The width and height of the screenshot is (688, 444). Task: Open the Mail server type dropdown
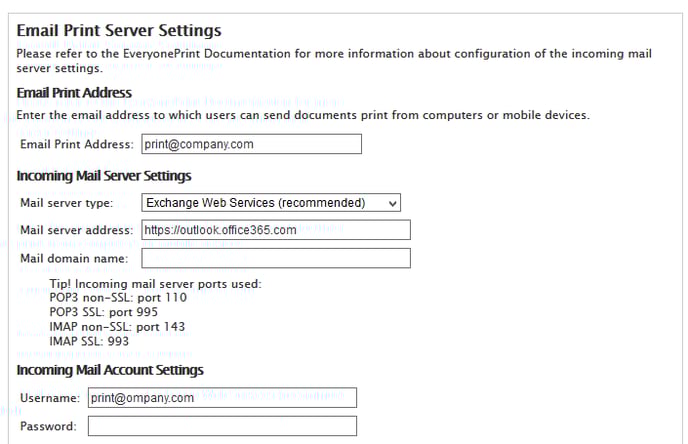pos(271,203)
